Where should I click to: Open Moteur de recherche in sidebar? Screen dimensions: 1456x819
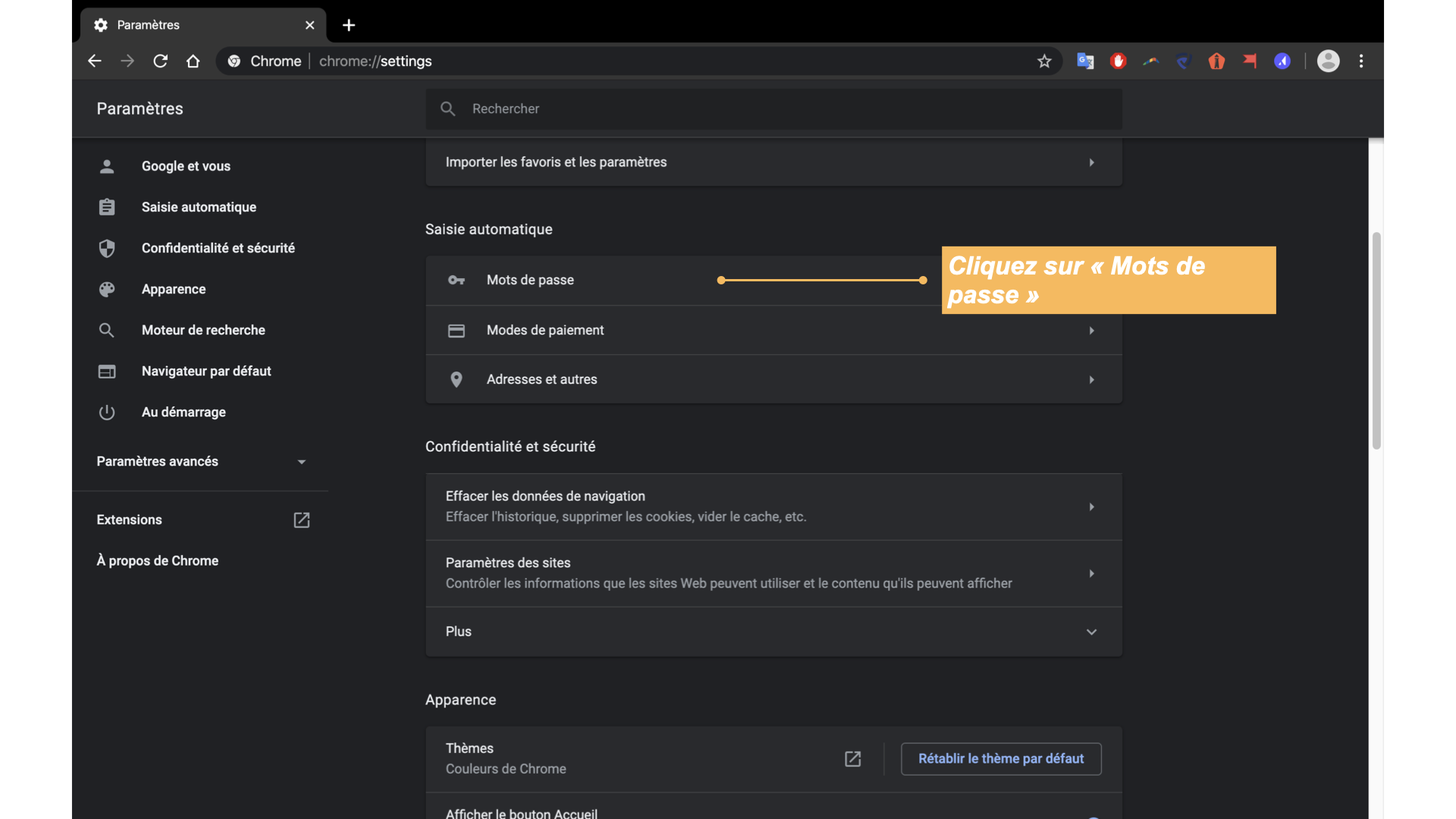click(203, 330)
